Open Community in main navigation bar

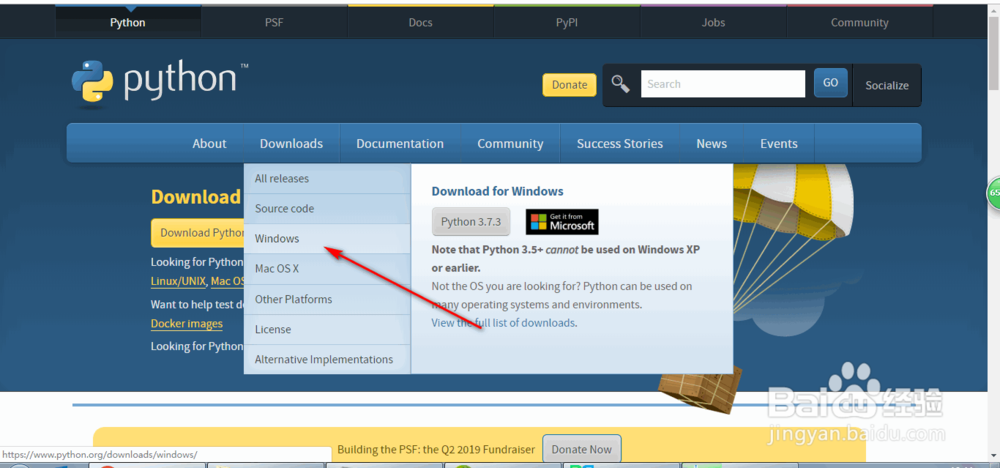tap(510, 143)
